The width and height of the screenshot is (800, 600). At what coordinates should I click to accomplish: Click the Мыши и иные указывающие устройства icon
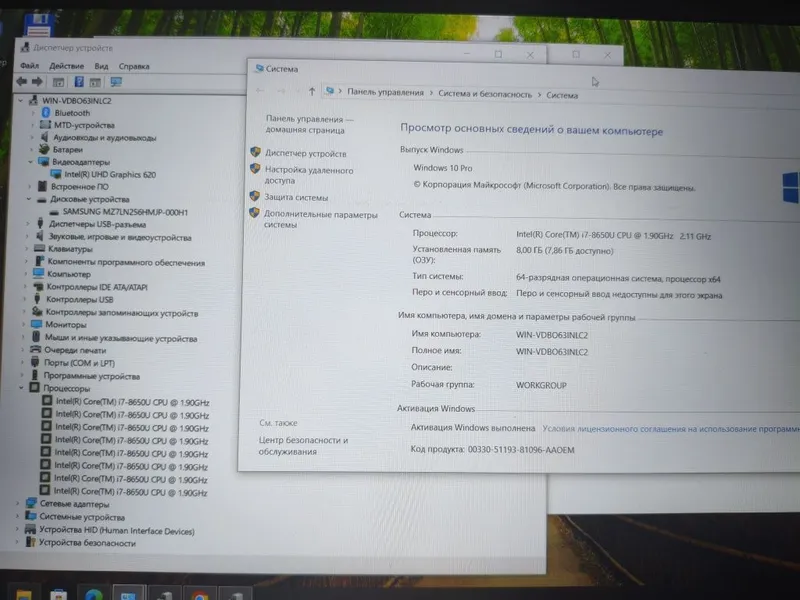(x=36, y=337)
